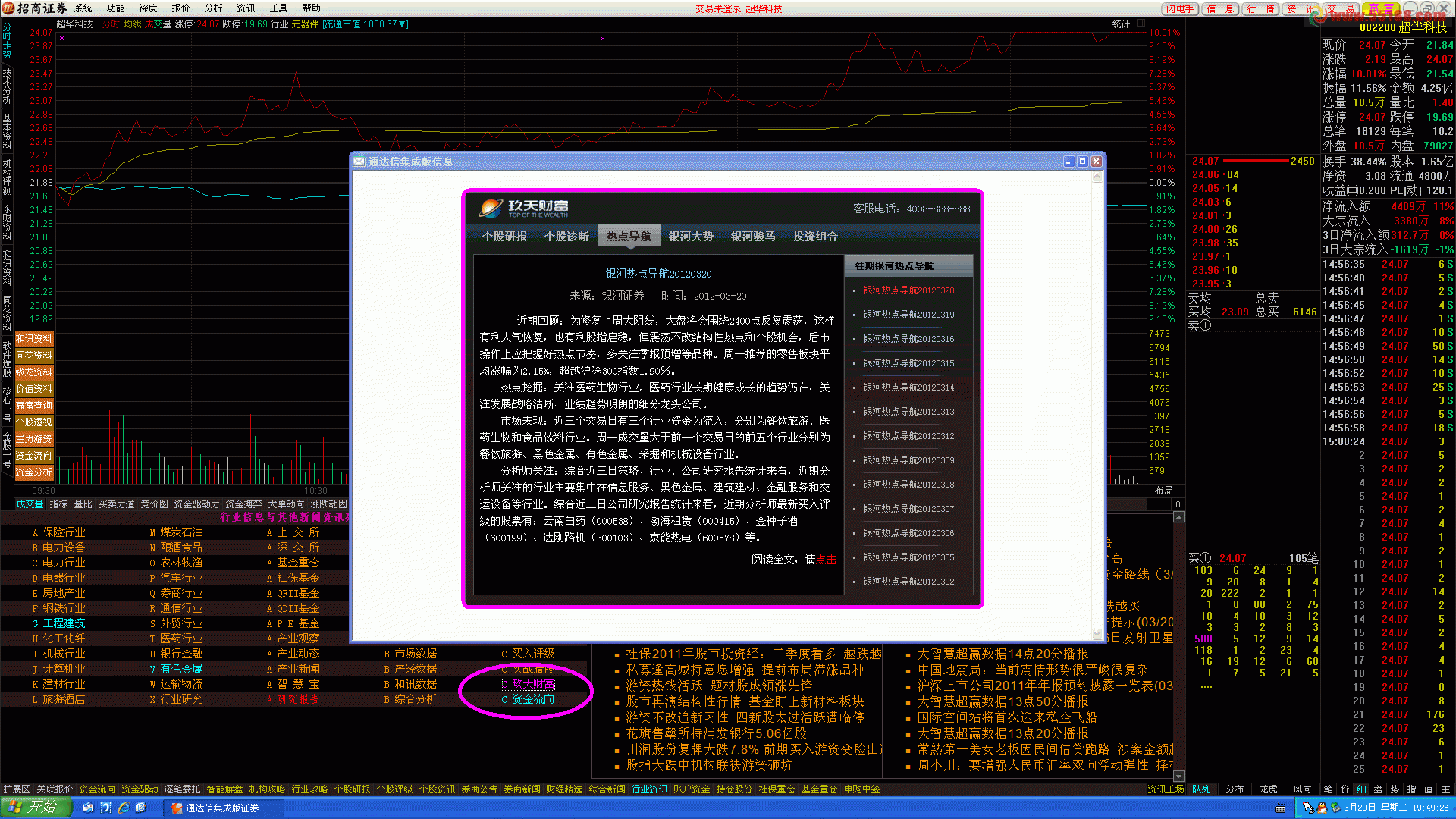Click the QQ penguin tray icon
The height and width of the screenshot is (819, 1456).
pos(1323,808)
